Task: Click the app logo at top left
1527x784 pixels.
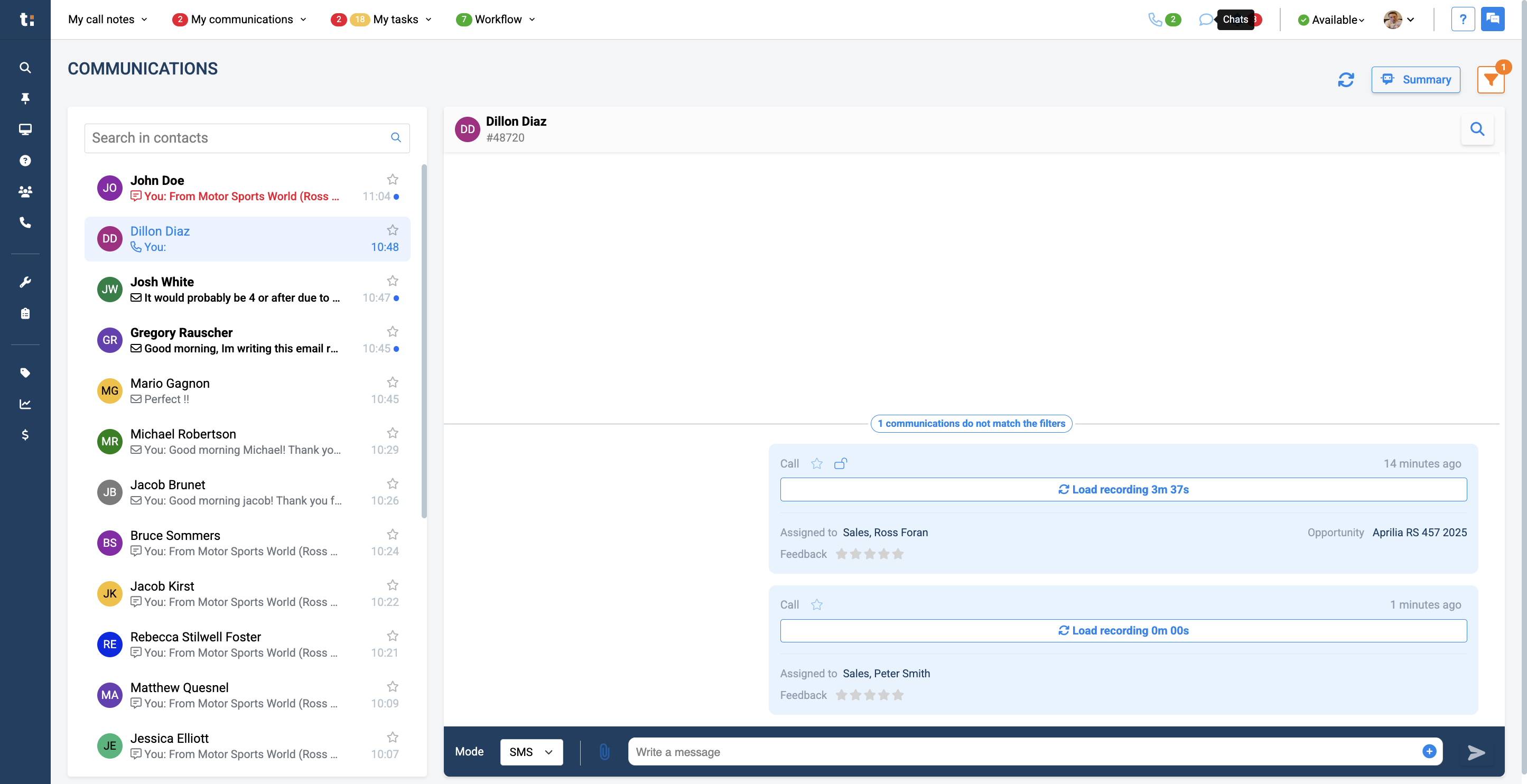Action: click(26, 20)
